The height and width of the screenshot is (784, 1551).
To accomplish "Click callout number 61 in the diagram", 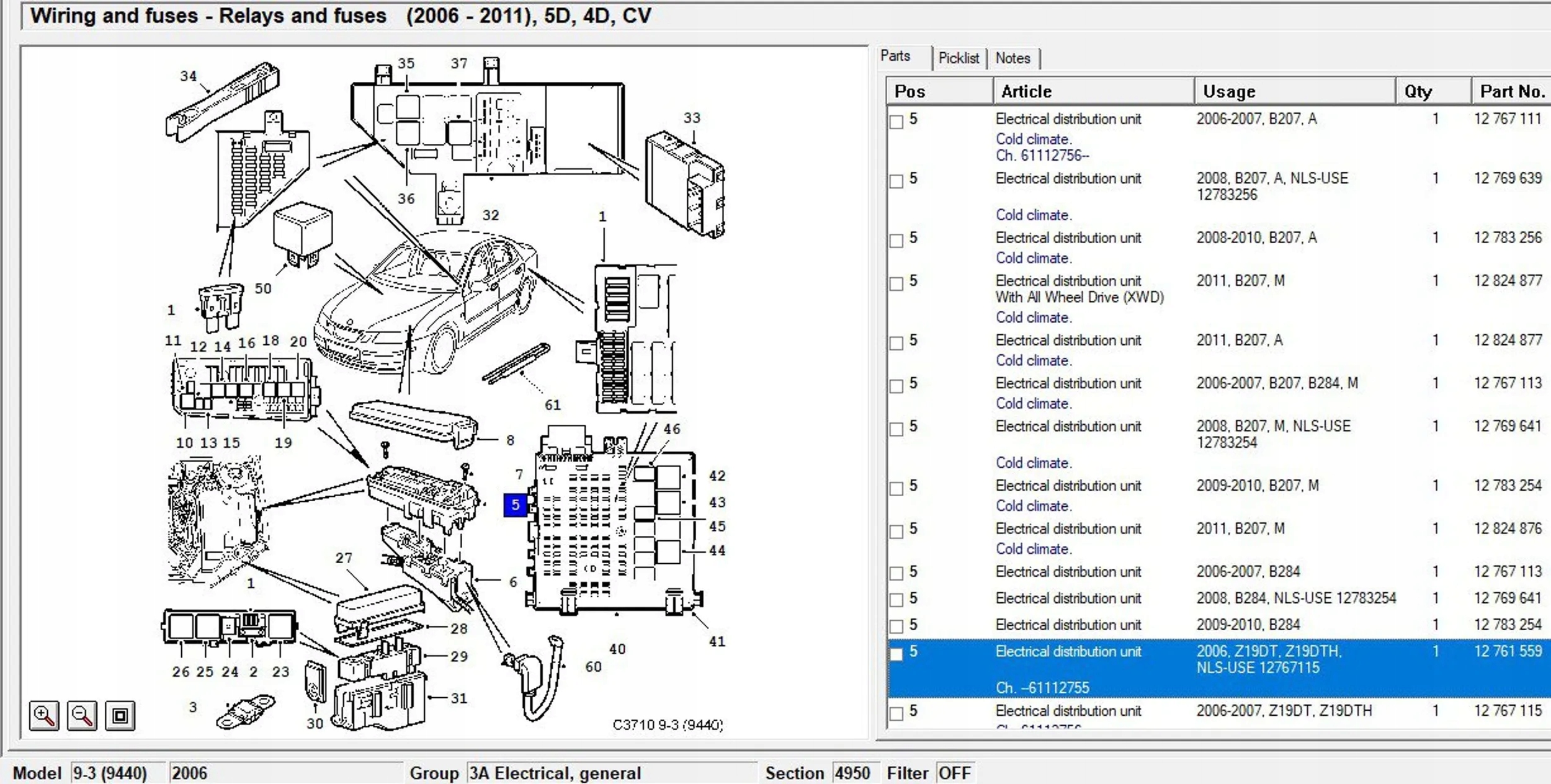I will [553, 405].
